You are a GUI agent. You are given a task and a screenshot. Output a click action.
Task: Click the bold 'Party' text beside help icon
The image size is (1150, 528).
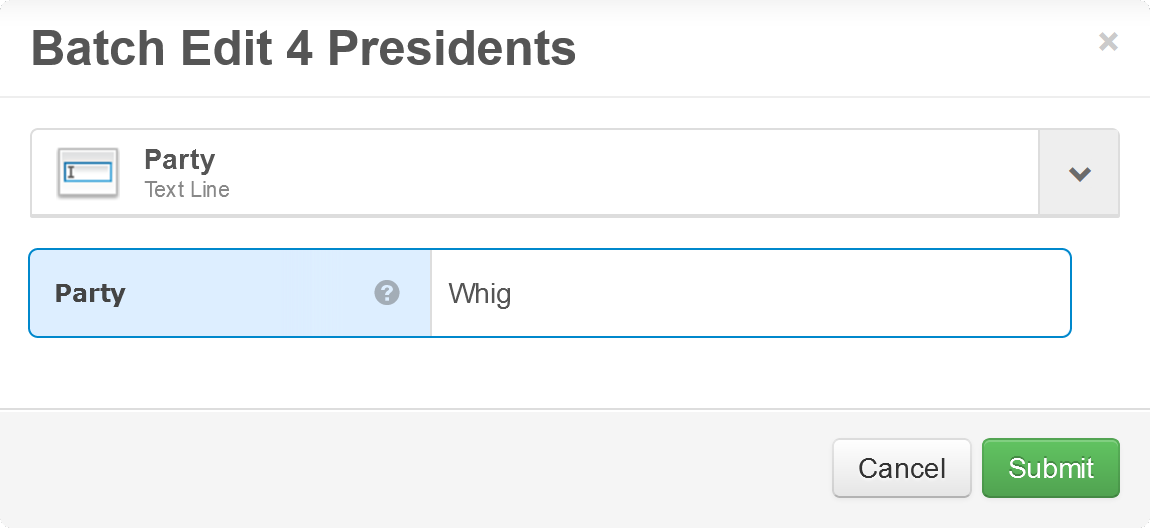point(90,294)
